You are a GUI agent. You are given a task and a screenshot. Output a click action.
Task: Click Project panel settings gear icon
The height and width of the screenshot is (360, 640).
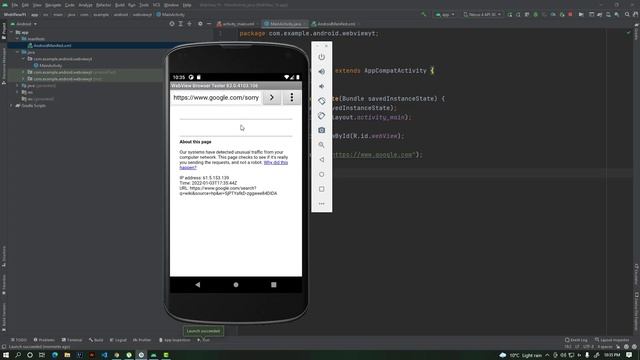(x=200, y=24)
